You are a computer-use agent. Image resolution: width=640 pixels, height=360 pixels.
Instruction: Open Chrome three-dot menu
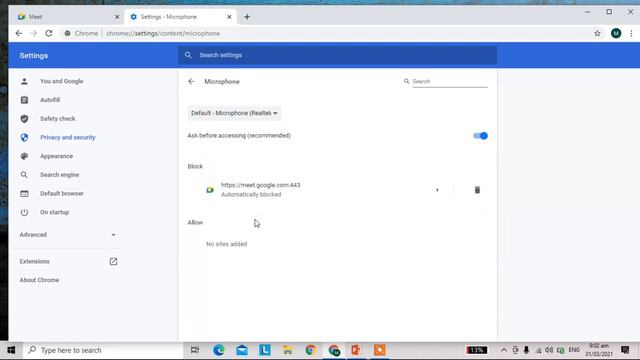point(631,33)
